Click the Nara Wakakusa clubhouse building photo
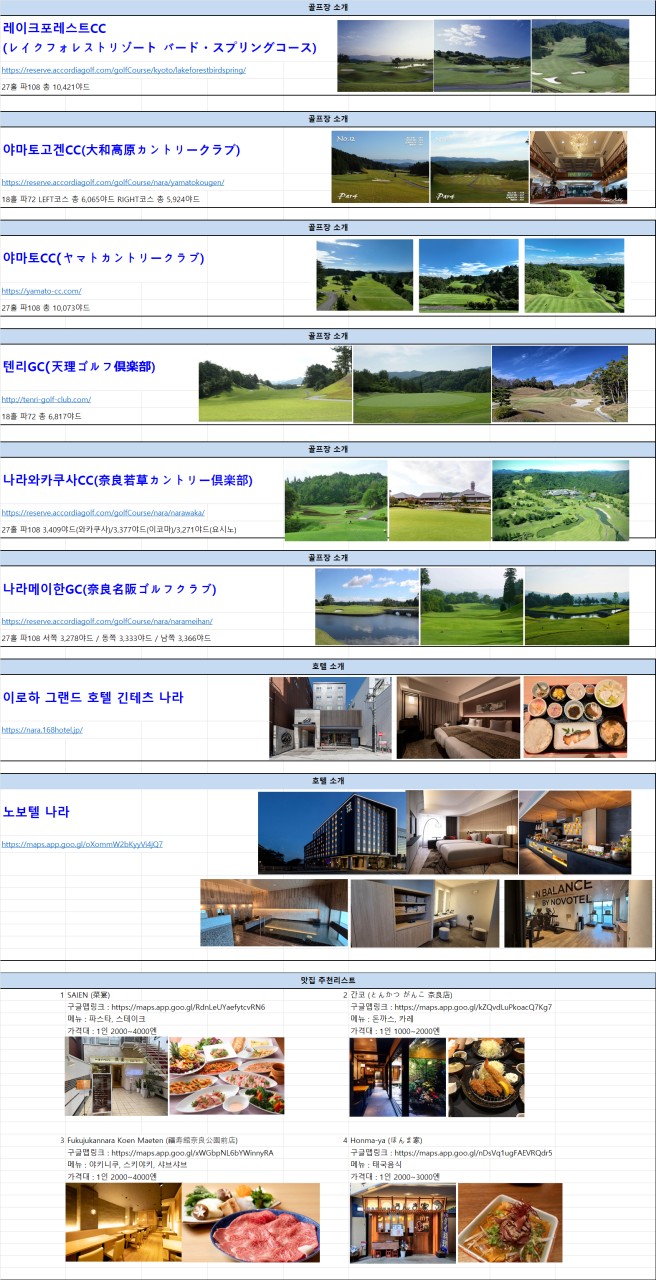Viewport: 656px width, 1280px height. coord(439,500)
